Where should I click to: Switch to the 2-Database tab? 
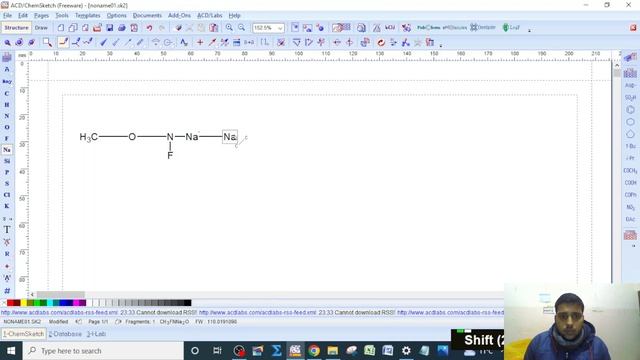(65, 334)
